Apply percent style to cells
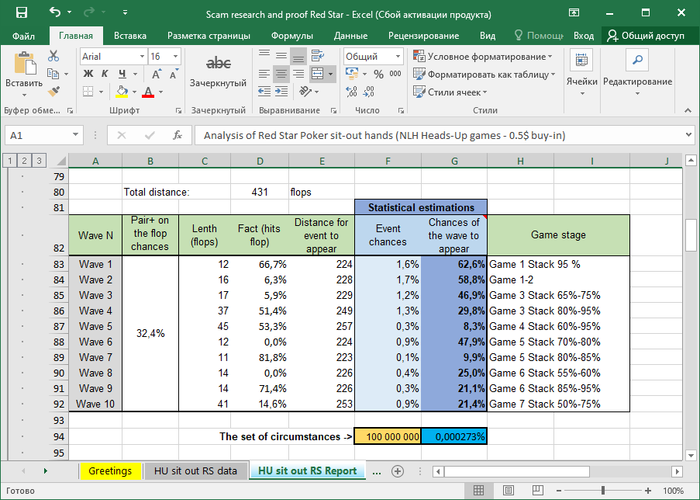Image resolution: width=700 pixels, height=500 pixels. tap(379, 74)
